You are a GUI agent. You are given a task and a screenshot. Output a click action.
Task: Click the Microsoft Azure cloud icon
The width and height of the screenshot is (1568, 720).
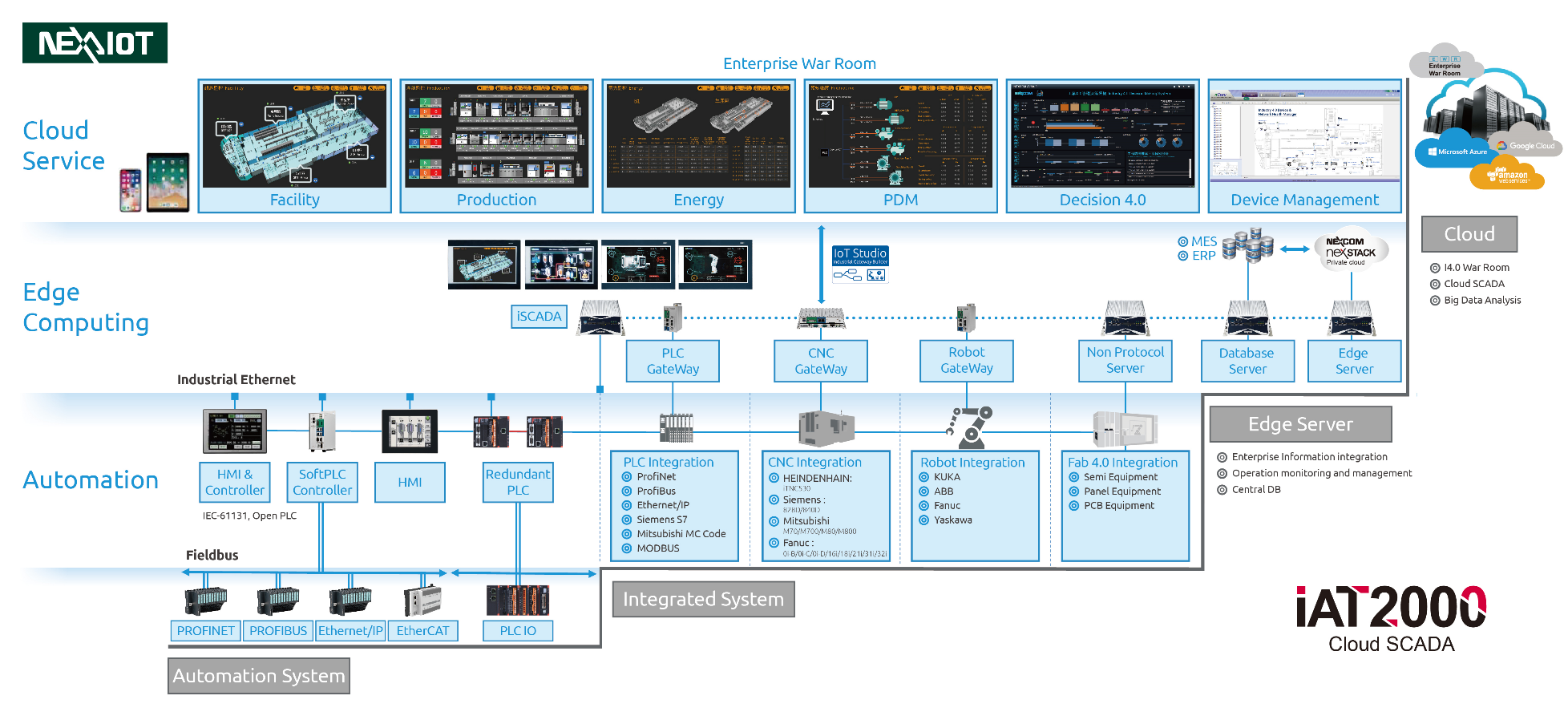[1457, 152]
